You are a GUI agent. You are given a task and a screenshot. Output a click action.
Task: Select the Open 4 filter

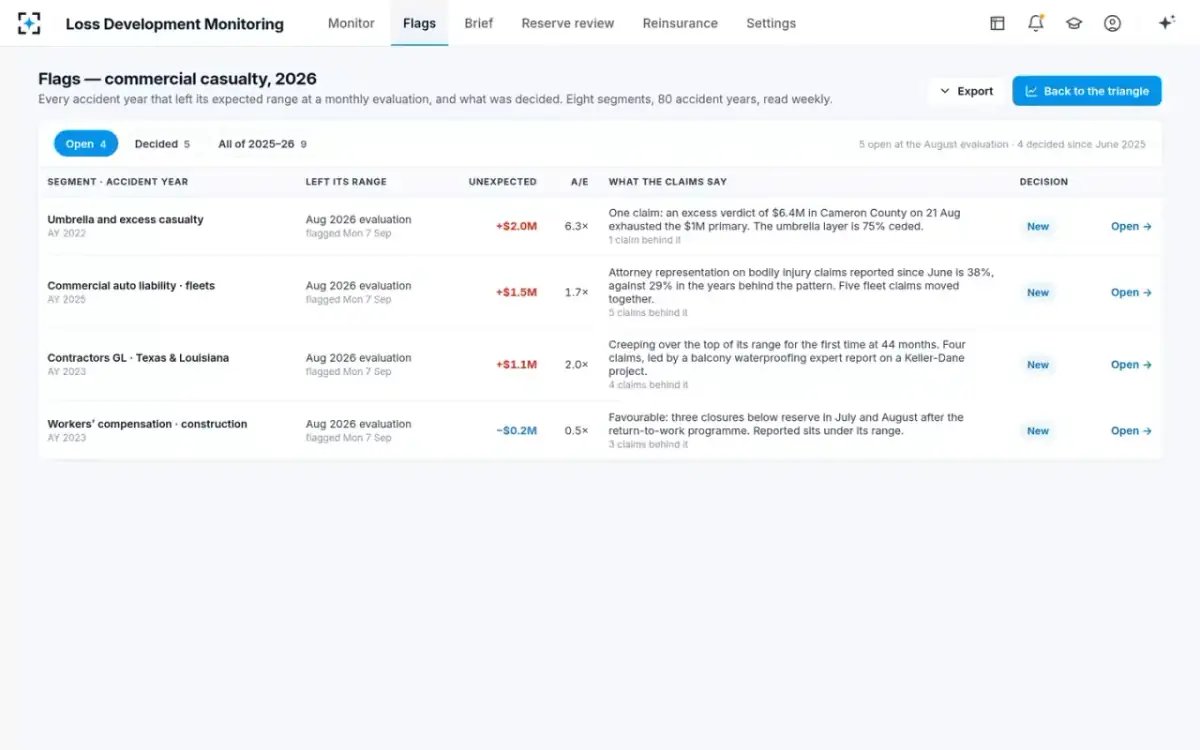tap(86, 144)
